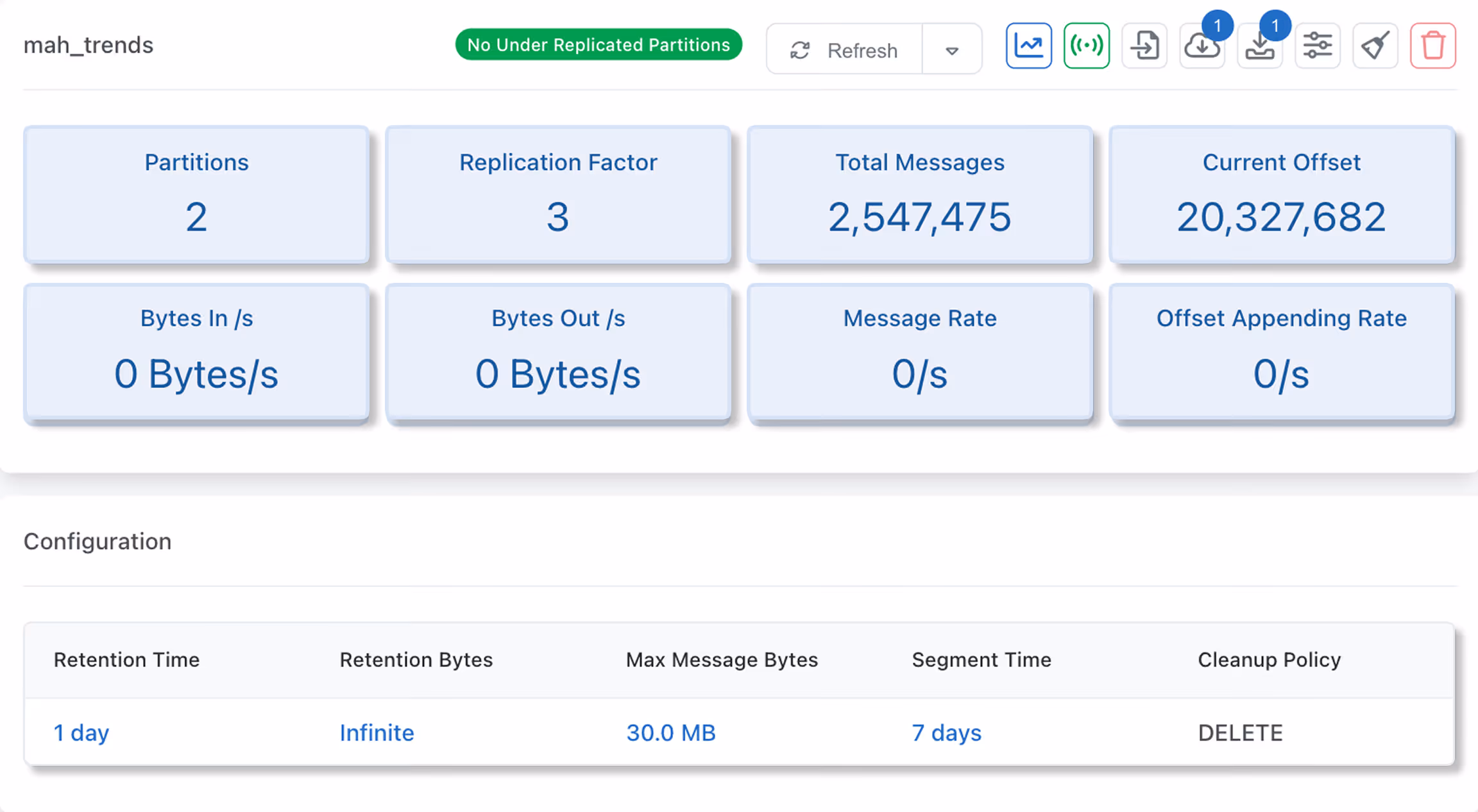Screen dimensions: 1478x812
Task: Expand the Refresh interval dropdown arrow
Action: [x=952, y=49]
